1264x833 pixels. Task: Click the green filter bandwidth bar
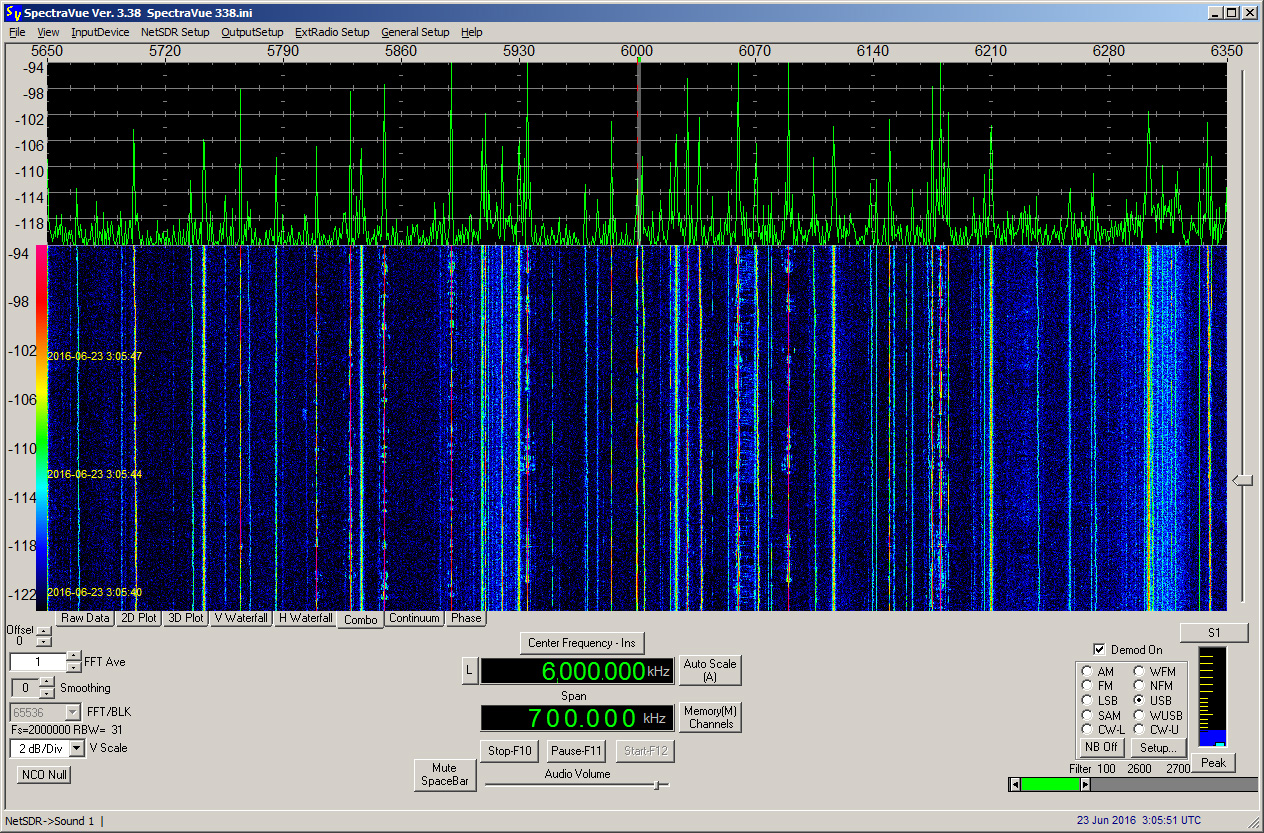click(x=1050, y=784)
